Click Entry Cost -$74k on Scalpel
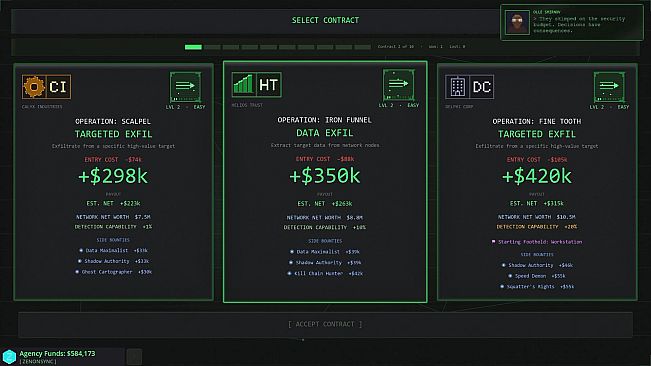651x366 pixels. coord(113,159)
